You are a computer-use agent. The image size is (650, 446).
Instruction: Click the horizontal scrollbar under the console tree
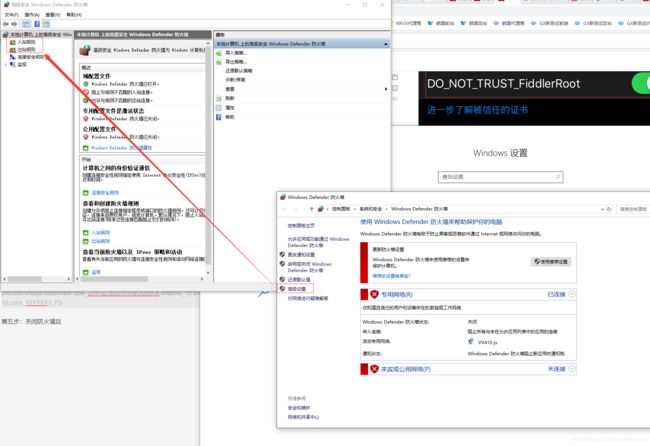click(x=25, y=279)
